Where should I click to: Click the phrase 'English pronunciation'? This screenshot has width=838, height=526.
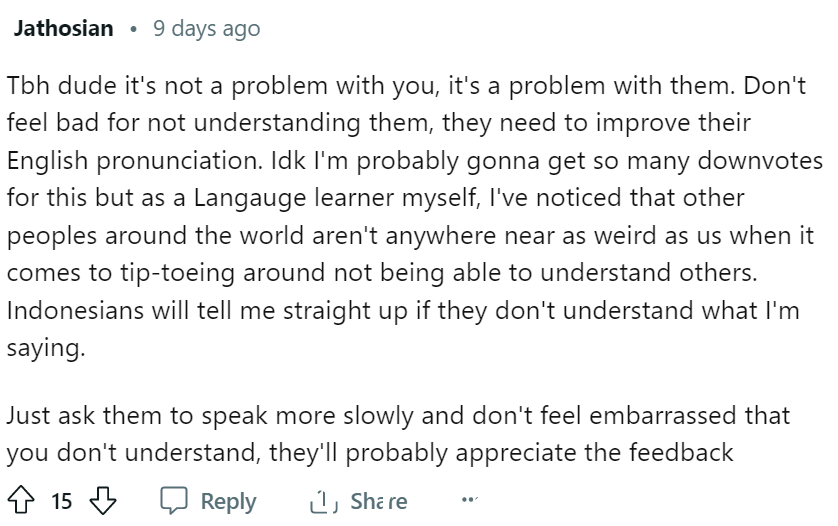tap(135, 160)
